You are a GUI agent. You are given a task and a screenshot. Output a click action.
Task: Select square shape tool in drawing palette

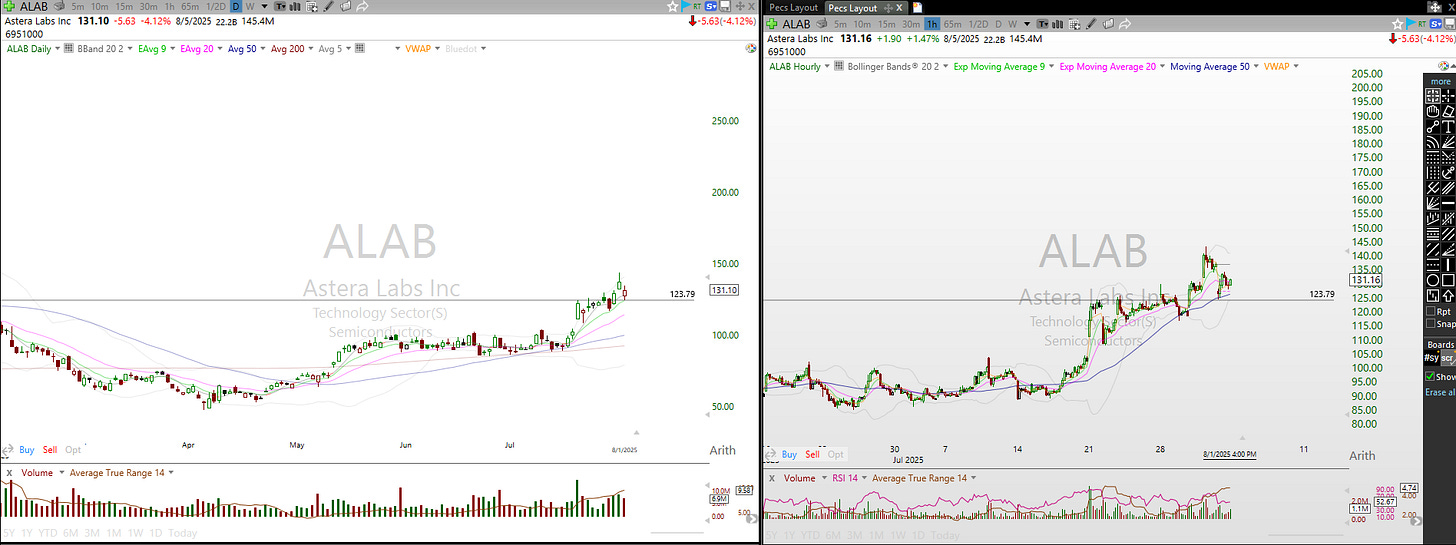pyautogui.click(x=1447, y=280)
